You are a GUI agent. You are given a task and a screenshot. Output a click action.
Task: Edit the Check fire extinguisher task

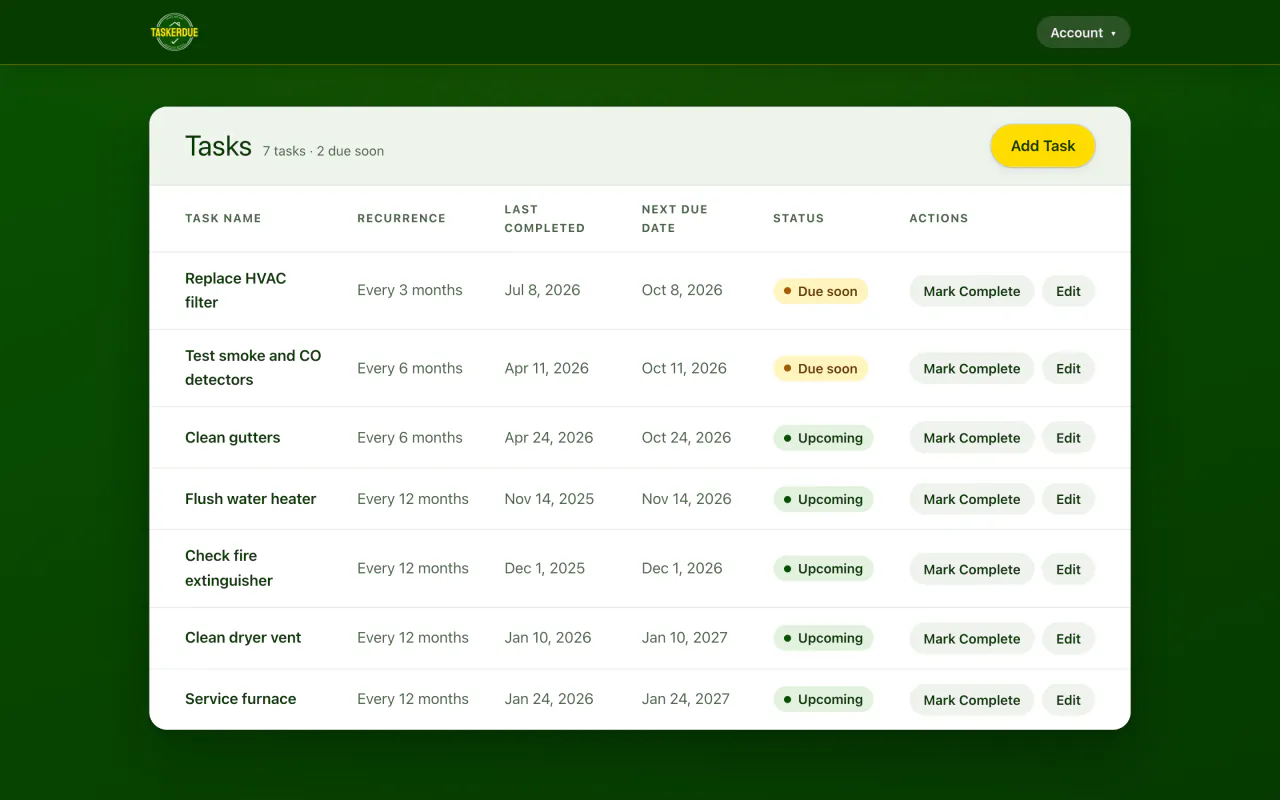(x=1068, y=569)
